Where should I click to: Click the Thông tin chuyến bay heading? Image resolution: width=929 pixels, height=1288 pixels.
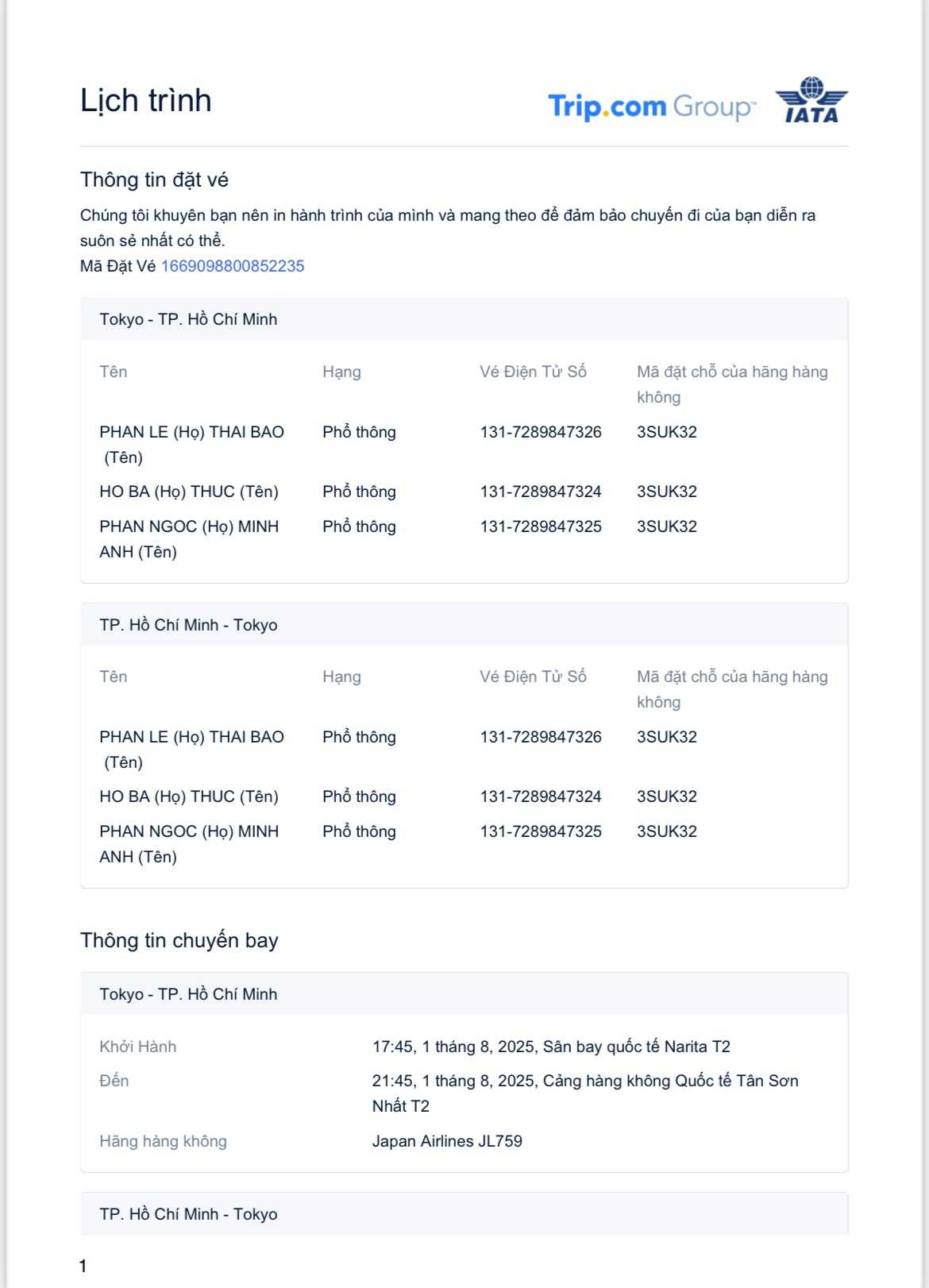tap(179, 940)
